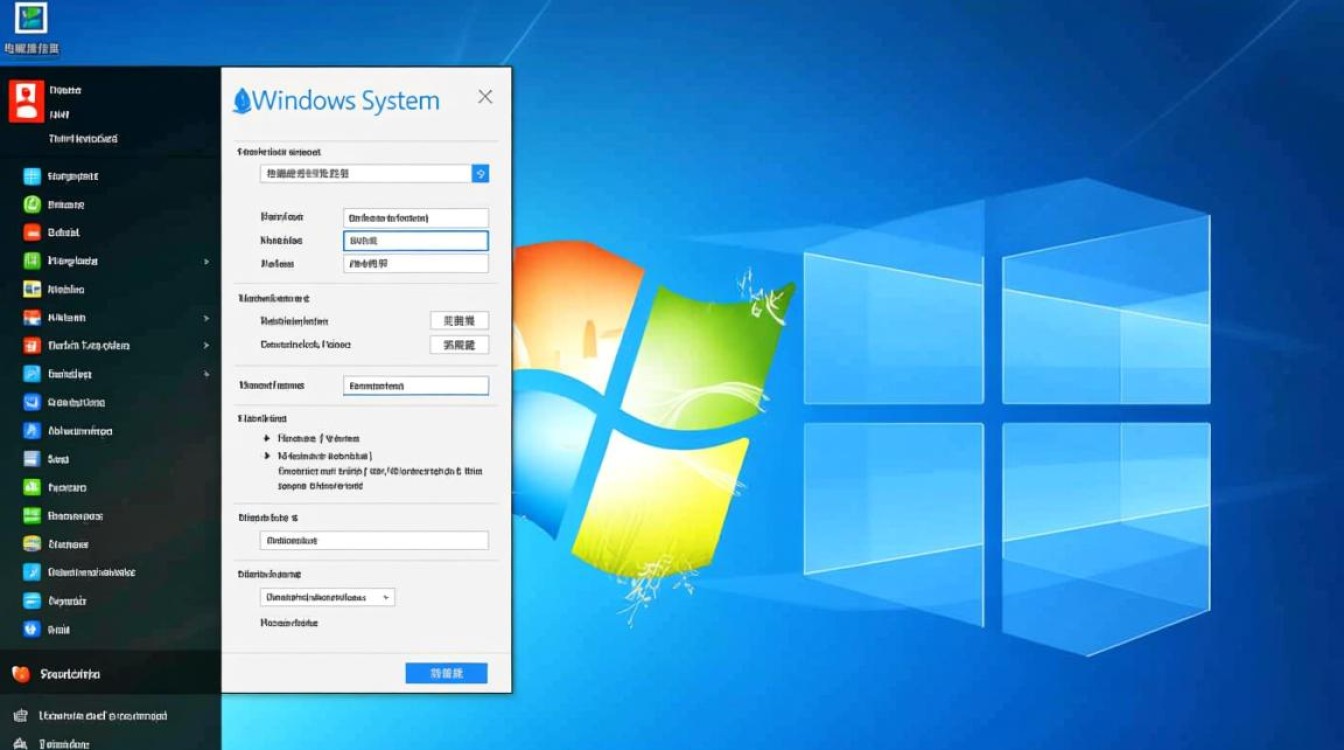
Task: Click the red user avatar in Start menu
Action: [x=26, y=100]
